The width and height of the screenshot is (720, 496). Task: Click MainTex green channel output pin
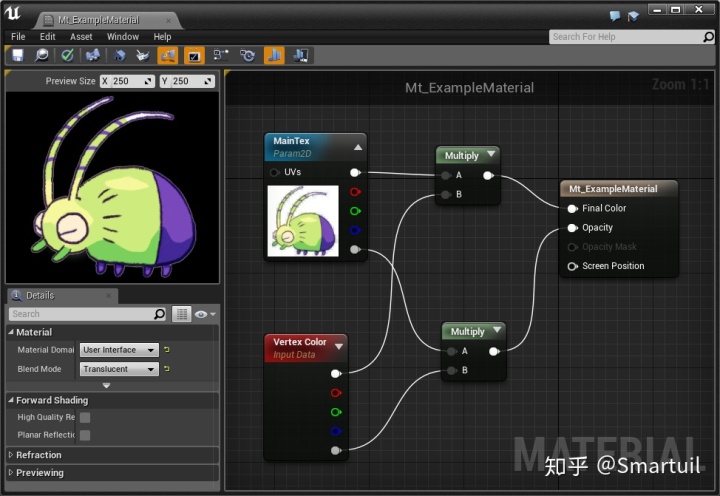pos(355,211)
